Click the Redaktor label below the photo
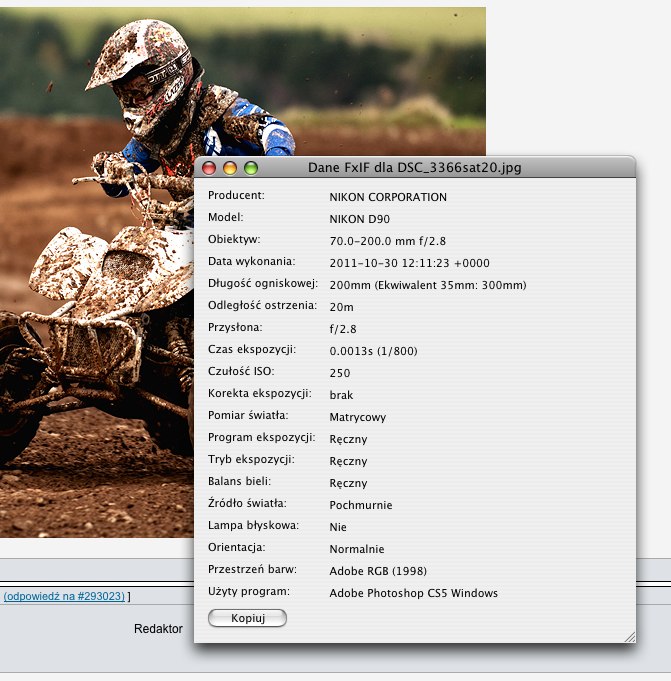The width and height of the screenshot is (671, 681). [x=158, y=629]
